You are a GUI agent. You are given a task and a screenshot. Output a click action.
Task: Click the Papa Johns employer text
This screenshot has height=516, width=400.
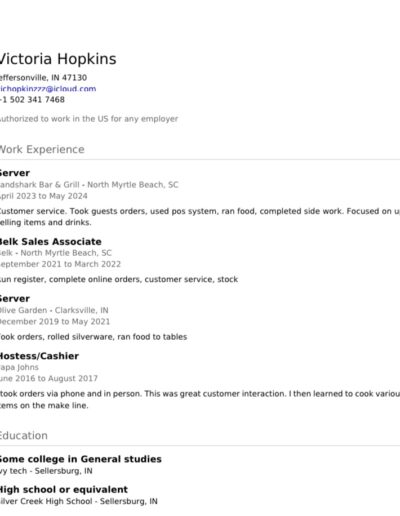(19, 367)
